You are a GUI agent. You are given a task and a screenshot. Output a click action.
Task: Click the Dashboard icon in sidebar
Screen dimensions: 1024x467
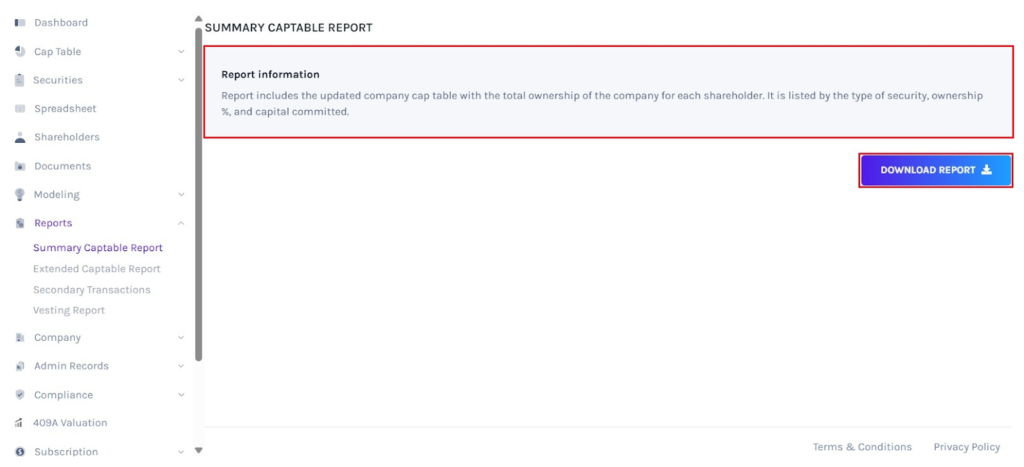[x=20, y=23]
